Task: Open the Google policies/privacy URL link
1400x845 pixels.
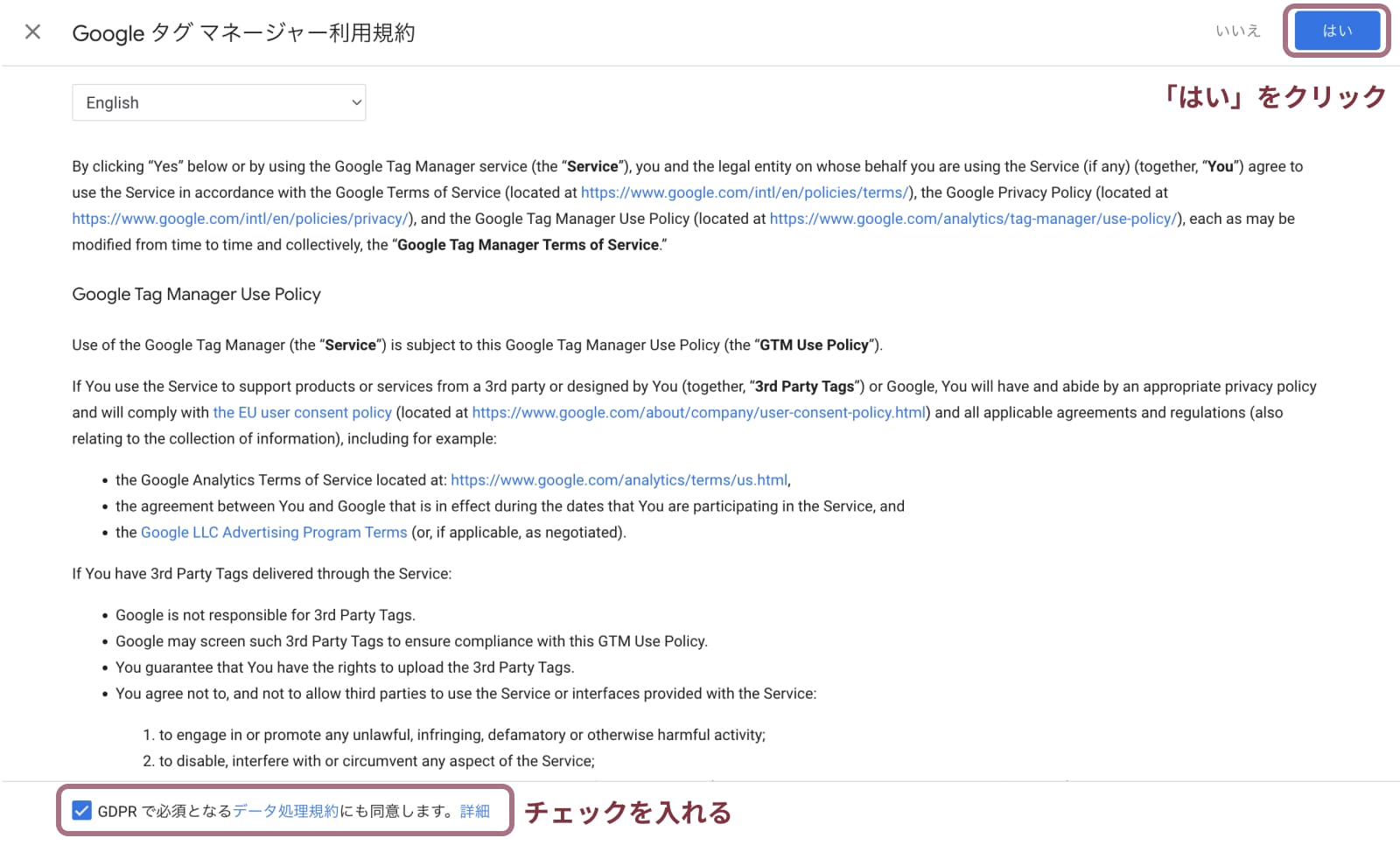Action: 241,219
